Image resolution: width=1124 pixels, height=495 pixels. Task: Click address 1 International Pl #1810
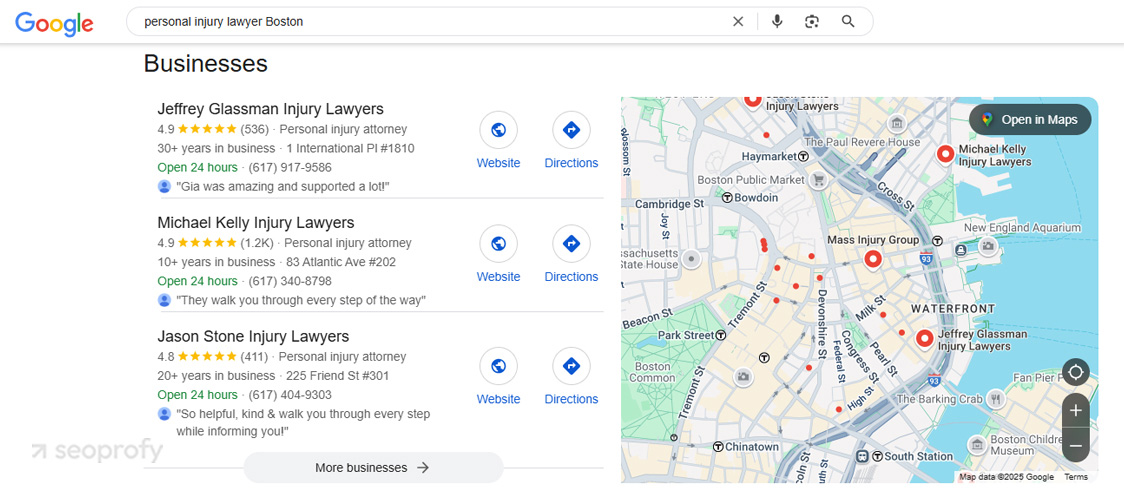tap(350, 149)
